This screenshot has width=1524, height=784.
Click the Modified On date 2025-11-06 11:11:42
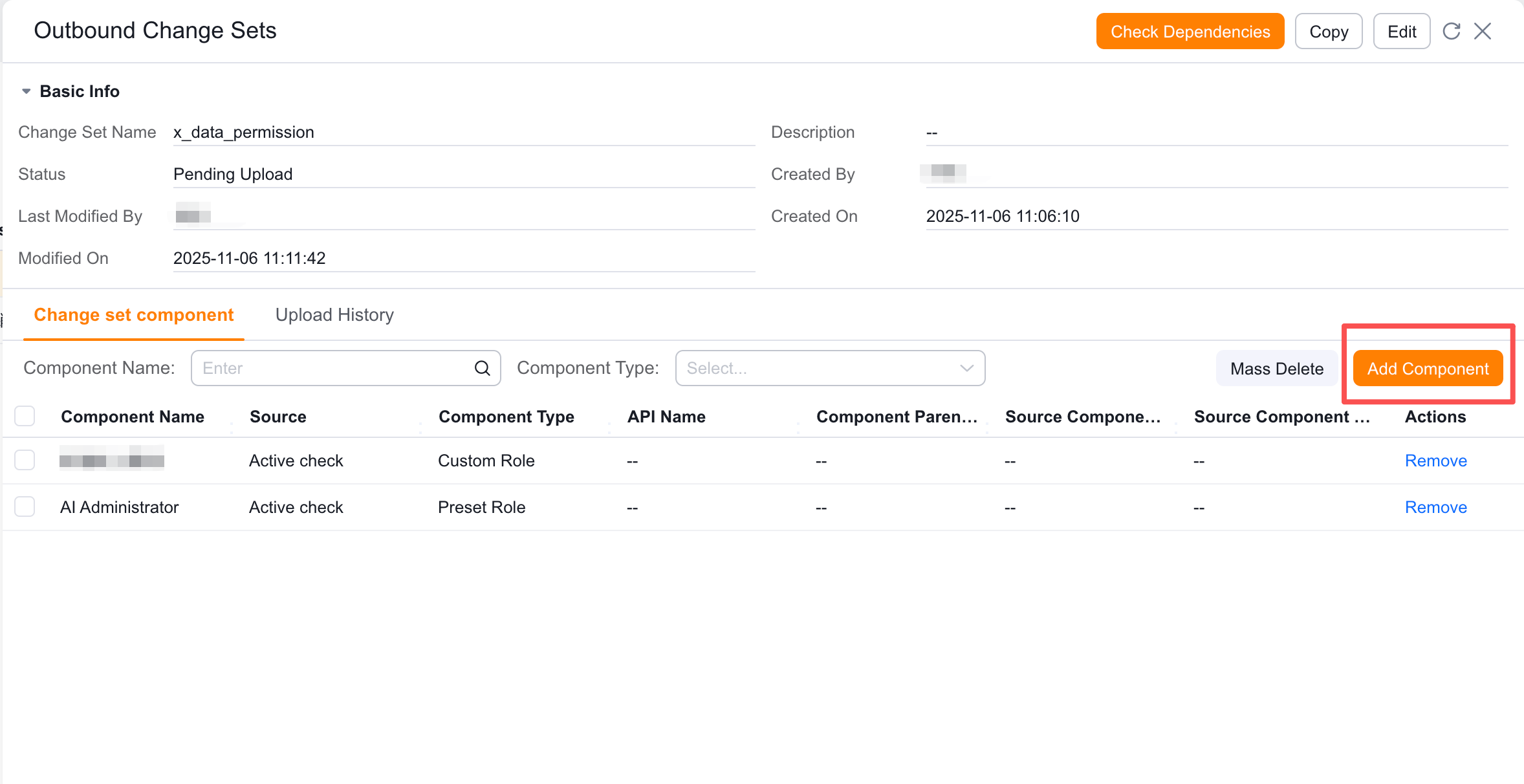249,258
